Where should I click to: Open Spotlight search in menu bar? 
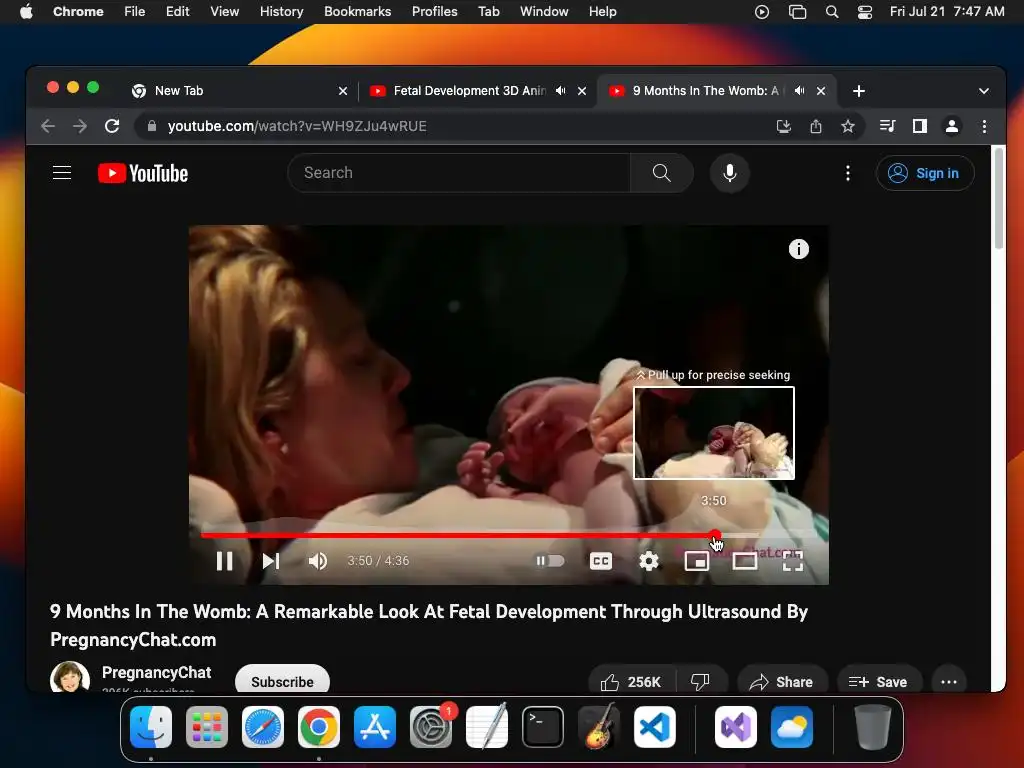(x=831, y=12)
